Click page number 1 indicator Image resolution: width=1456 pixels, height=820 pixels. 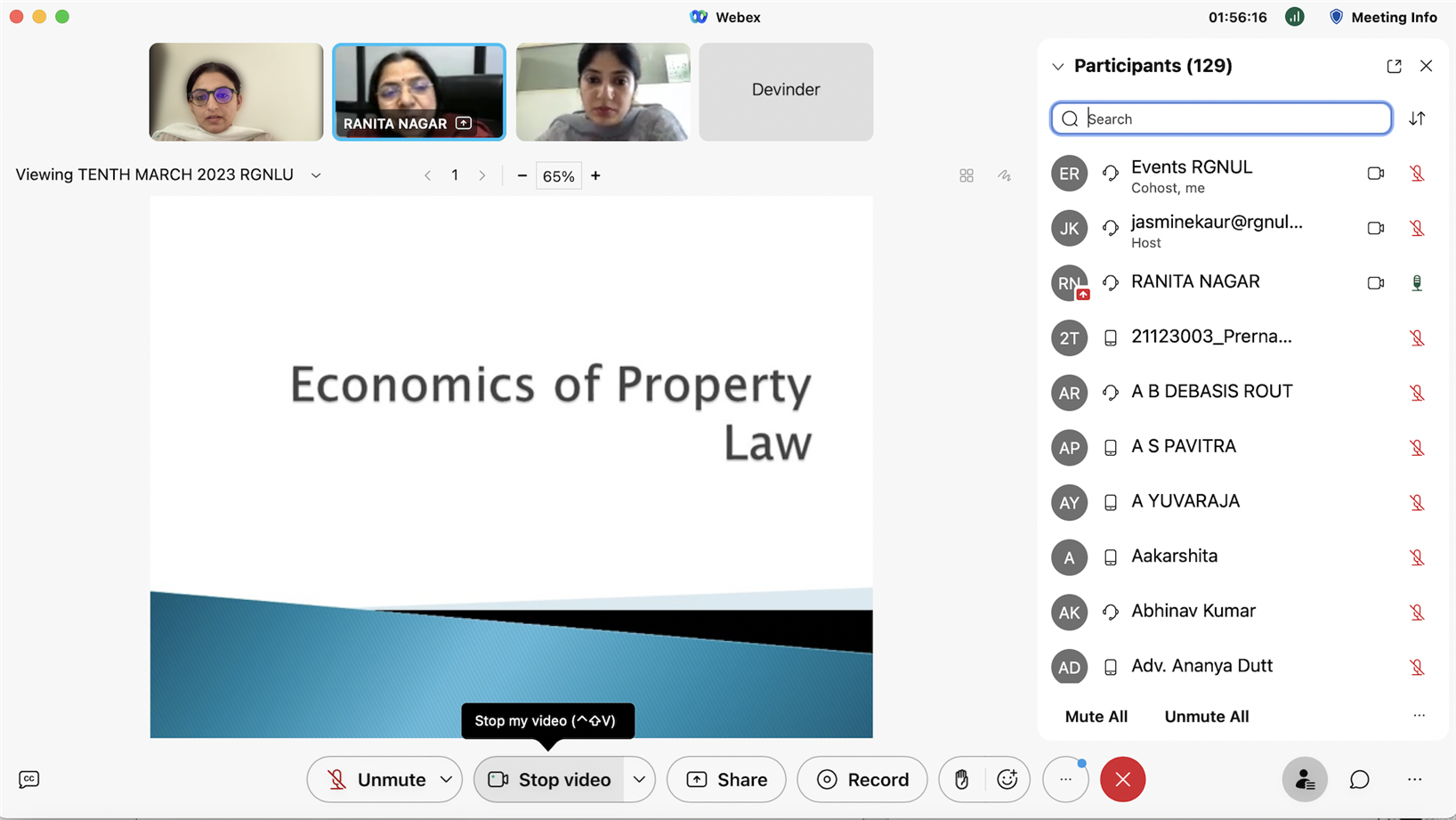point(455,175)
